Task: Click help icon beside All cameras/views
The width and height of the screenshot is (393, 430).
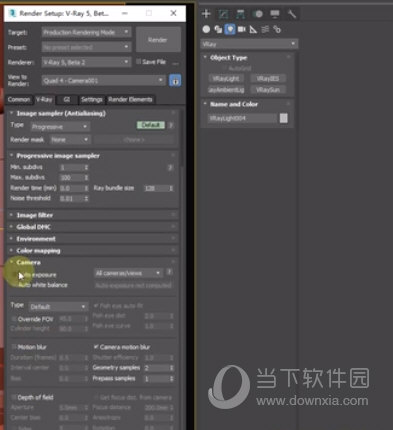Action: [x=169, y=272]
